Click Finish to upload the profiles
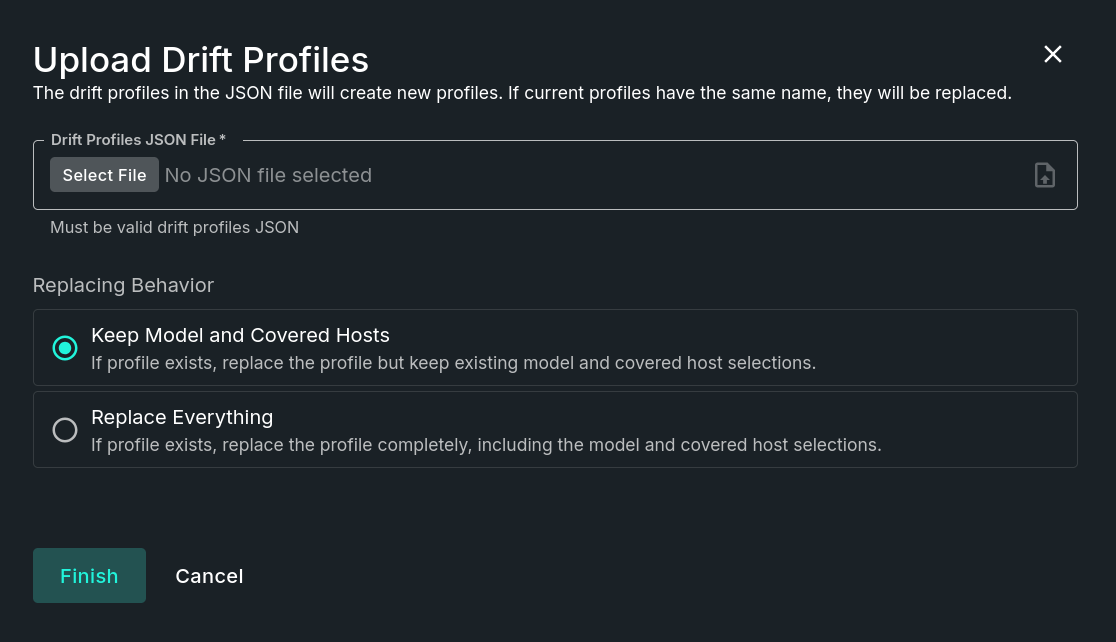 pos(89,575)
